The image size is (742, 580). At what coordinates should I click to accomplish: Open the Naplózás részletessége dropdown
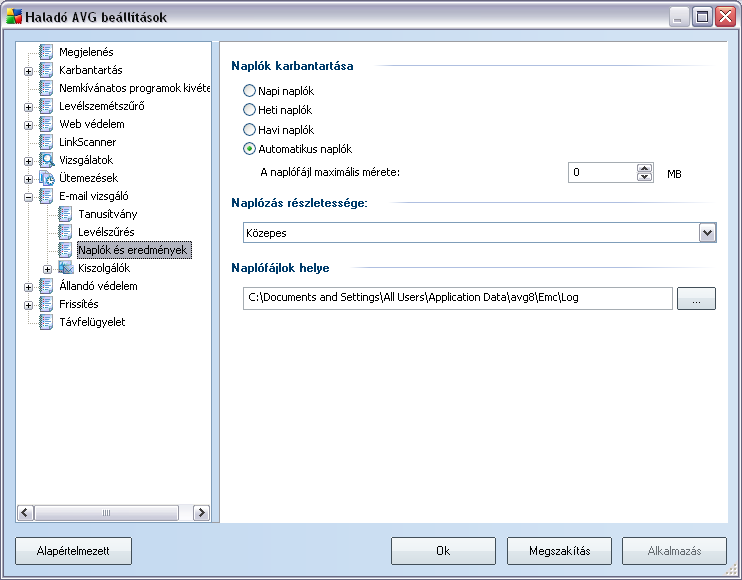[x=707, y=233]
